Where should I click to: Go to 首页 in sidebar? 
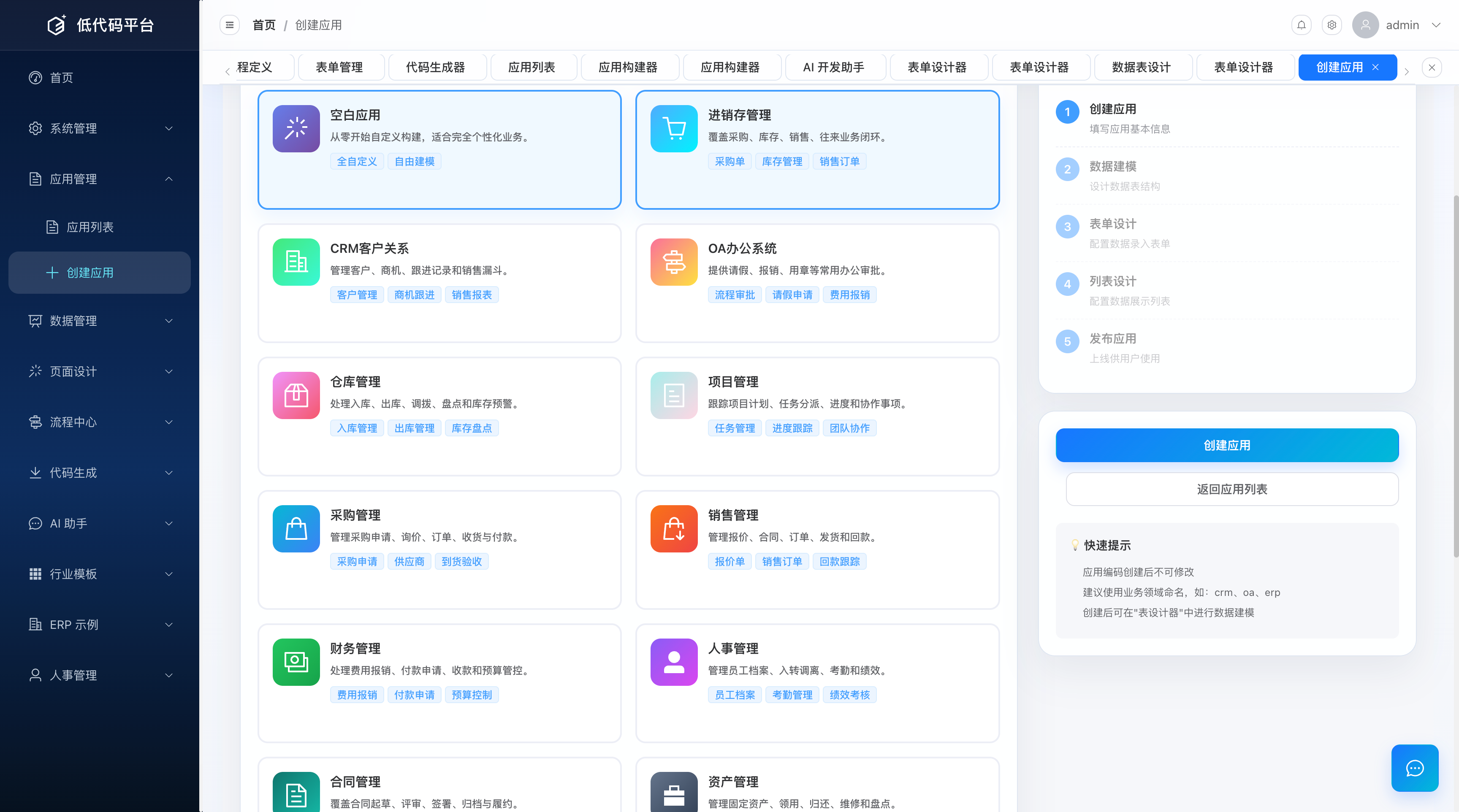100,78
